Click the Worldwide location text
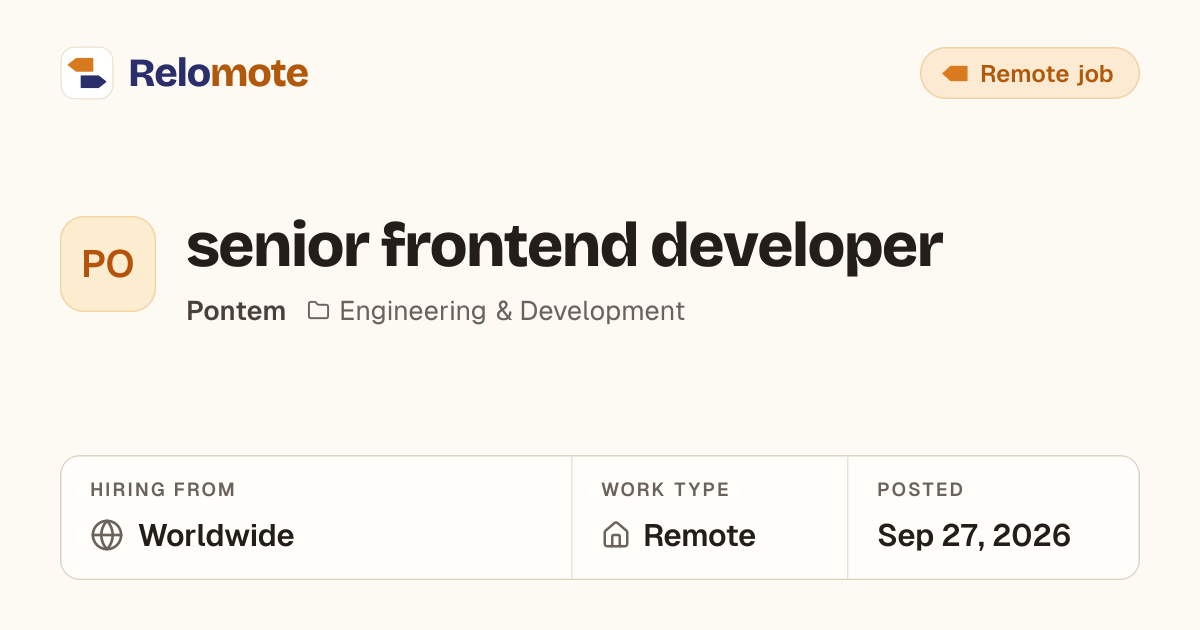 216,535
